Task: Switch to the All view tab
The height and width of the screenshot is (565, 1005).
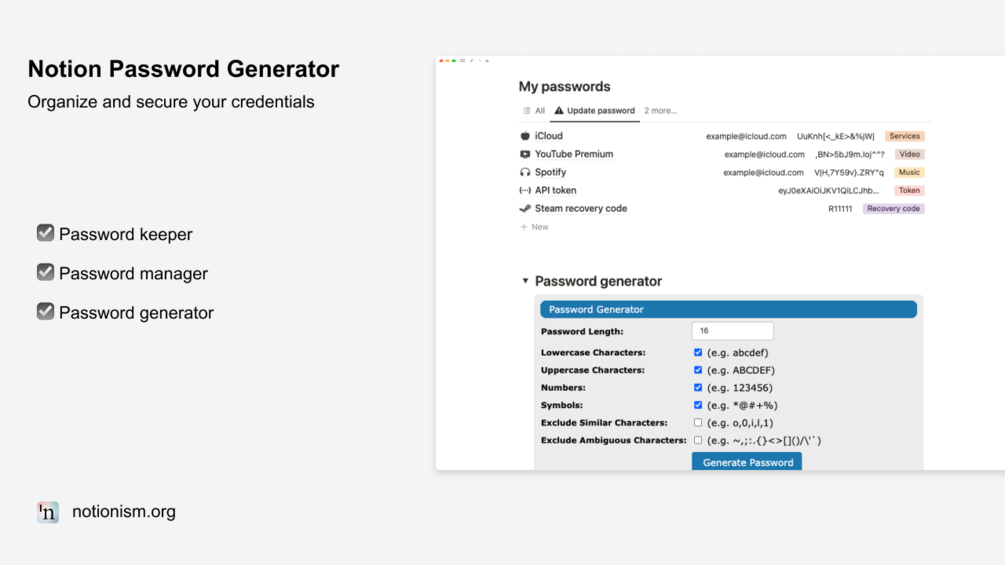Action: [534, 111]
